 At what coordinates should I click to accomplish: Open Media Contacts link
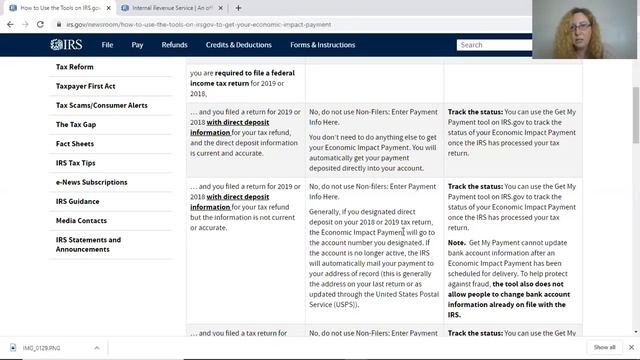coord(81,220)
